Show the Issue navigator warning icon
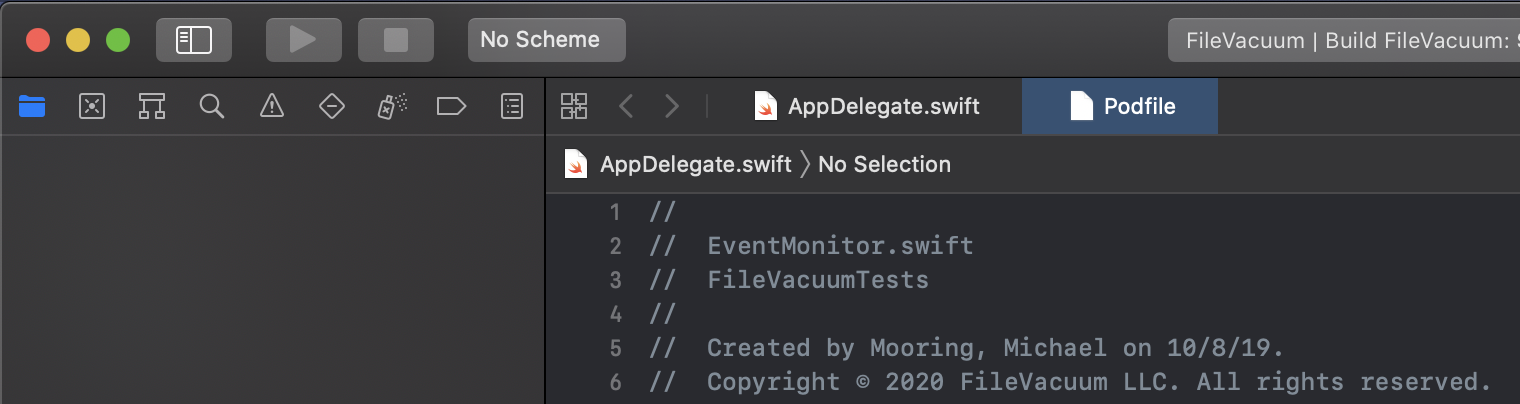The height and width of the screenshot is (404, 1520). tap(271, 106)
